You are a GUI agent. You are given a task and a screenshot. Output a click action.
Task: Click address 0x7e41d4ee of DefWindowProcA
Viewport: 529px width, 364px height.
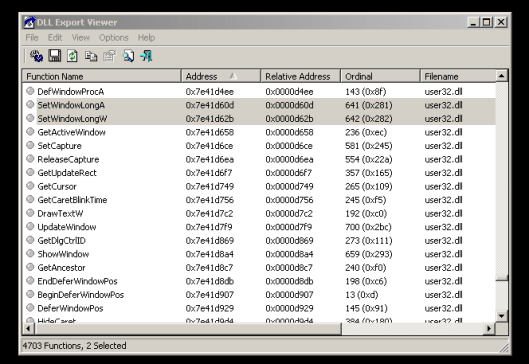point(210,92)
